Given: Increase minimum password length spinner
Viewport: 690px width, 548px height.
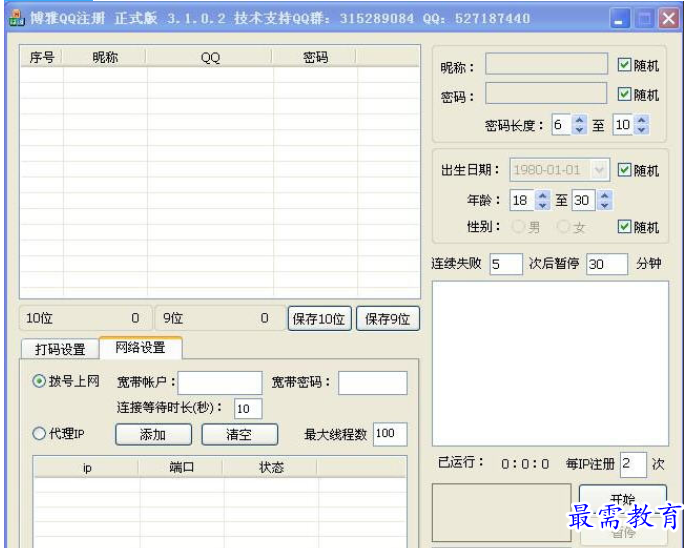Looking at the screenshot, I should coord(580,120).
